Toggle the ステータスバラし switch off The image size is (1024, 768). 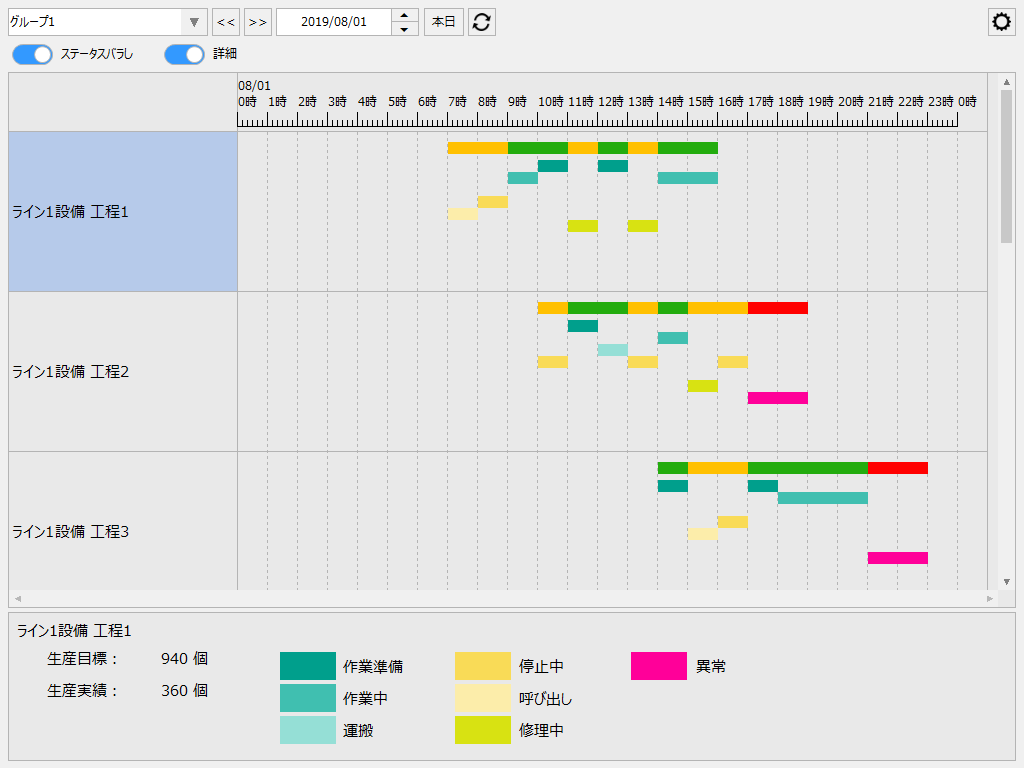(31, 55)
